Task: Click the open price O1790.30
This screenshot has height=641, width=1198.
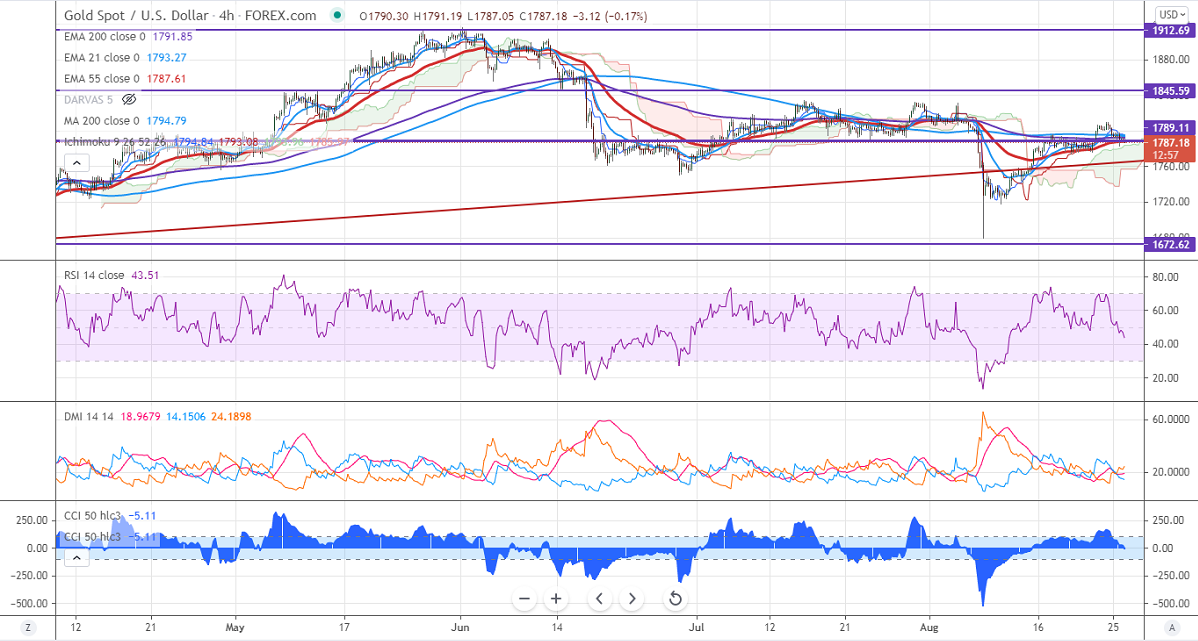Action: (384, 16)
